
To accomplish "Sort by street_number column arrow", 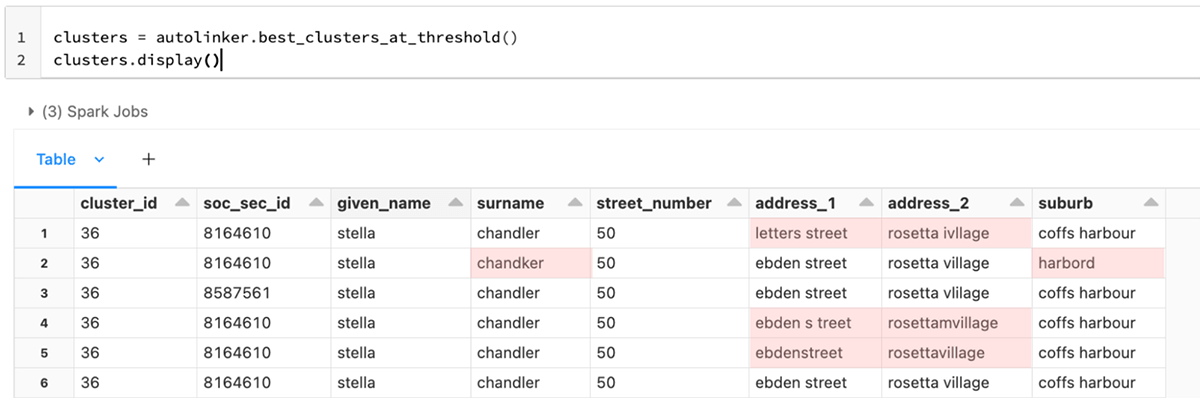I will pyautogui.click(x=732, y=203).
